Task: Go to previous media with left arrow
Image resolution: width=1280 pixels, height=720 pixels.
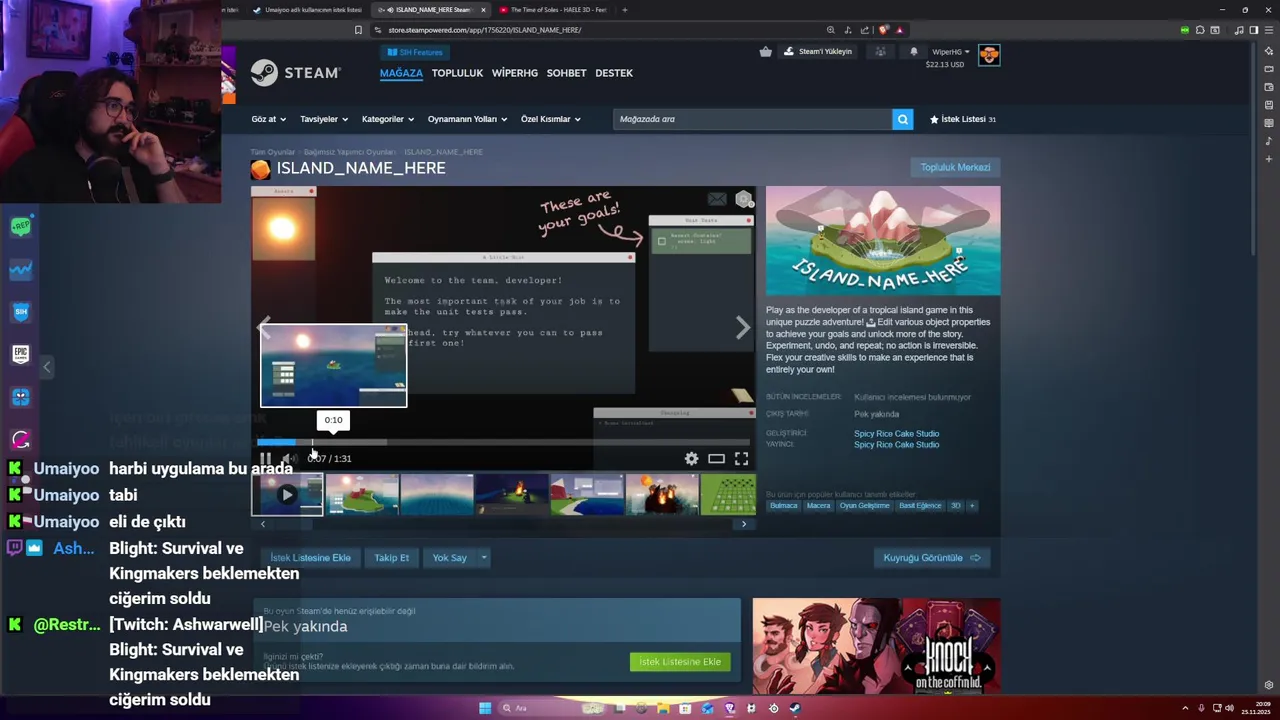Action: pyautogui.click(x=264, y=328)
